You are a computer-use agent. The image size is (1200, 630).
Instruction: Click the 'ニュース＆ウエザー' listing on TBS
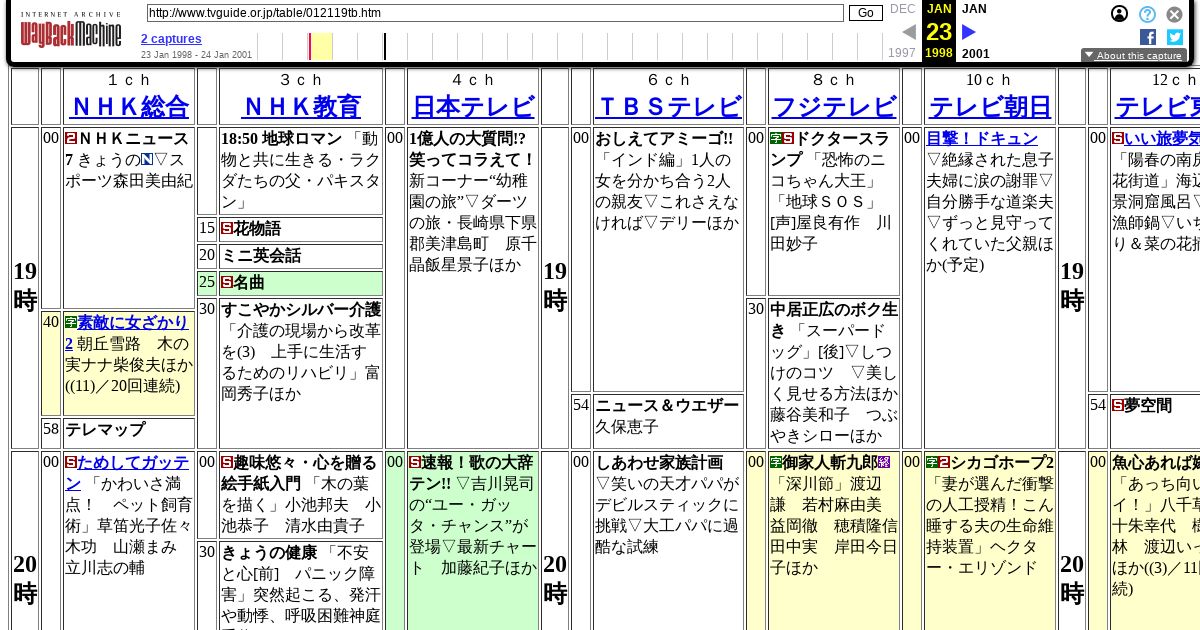pos(667,405)
